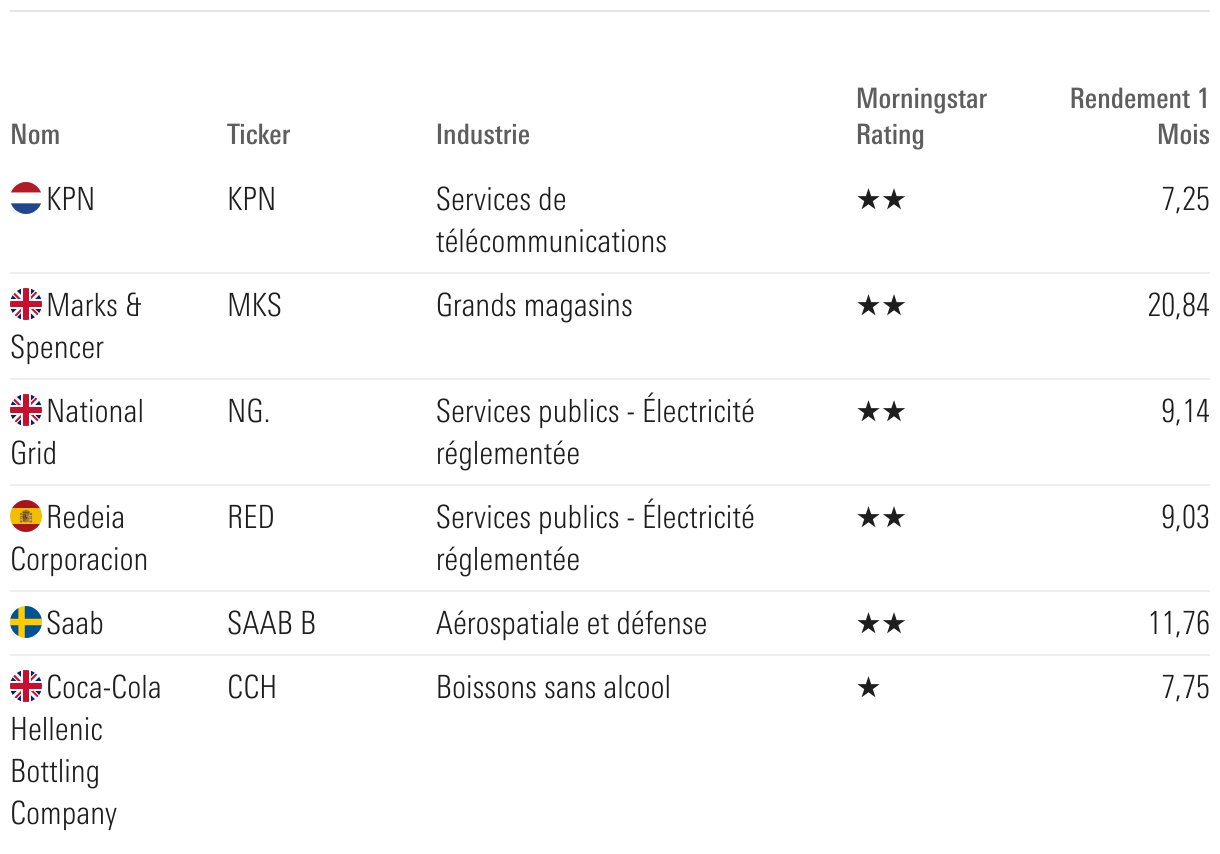The height and width of the screenshot is (854, 1220).
Task: Sort by Rendement 1 Mois header
Action: 1140,116
